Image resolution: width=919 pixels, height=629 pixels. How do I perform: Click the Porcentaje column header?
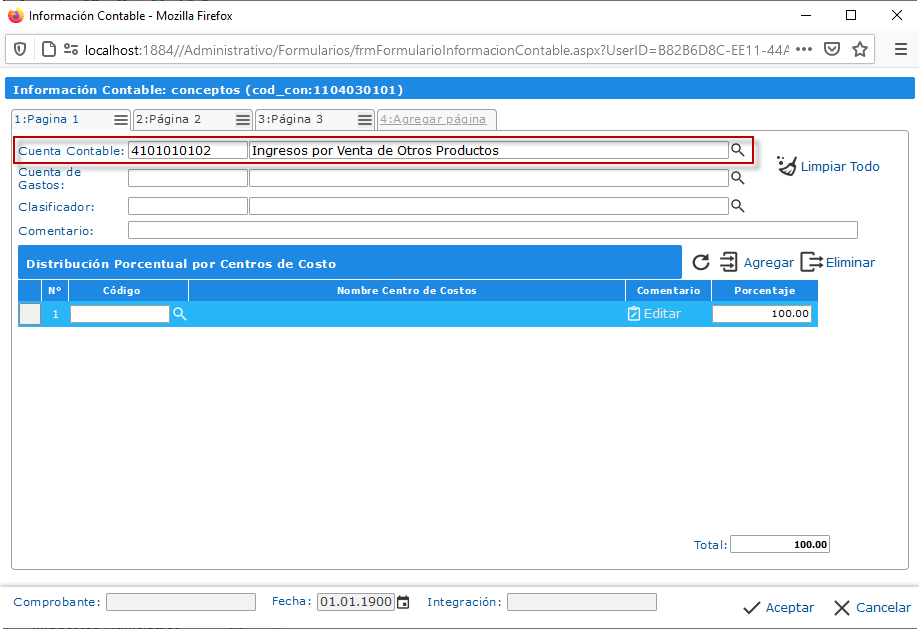point(765,291)
